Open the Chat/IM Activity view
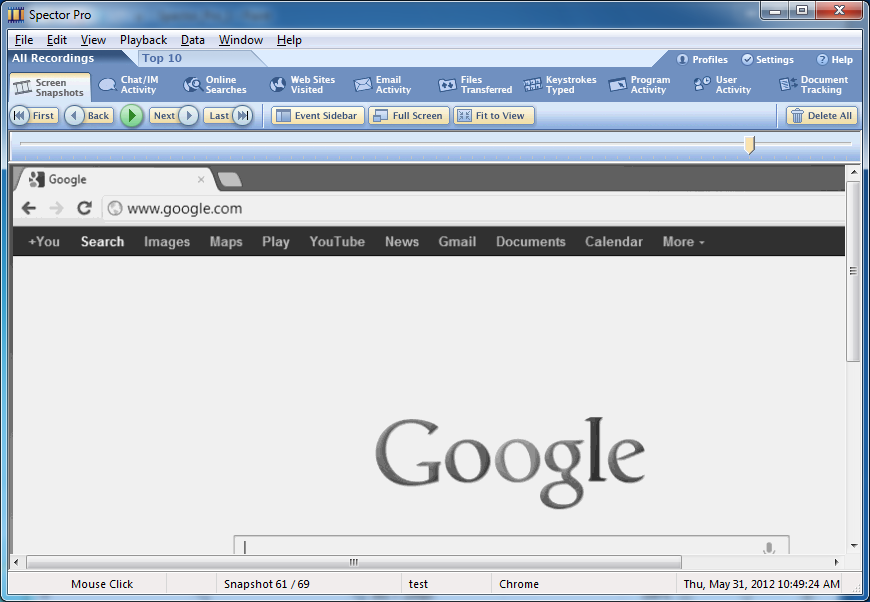The image size is (870, 602). pos(128,85)
